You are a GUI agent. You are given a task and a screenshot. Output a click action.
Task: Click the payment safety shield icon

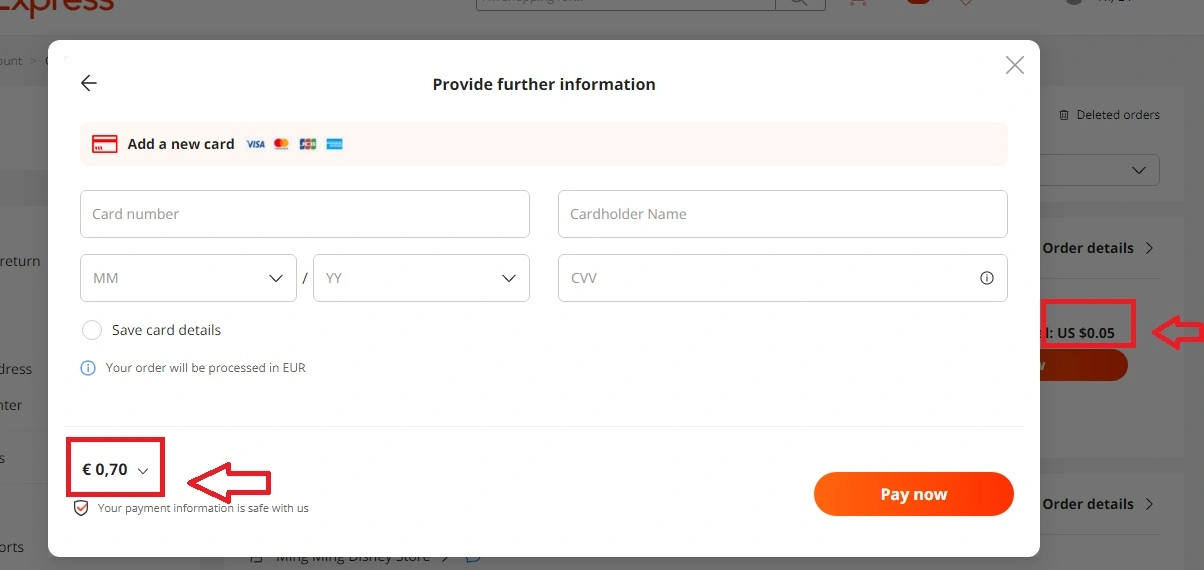point(82,508)
